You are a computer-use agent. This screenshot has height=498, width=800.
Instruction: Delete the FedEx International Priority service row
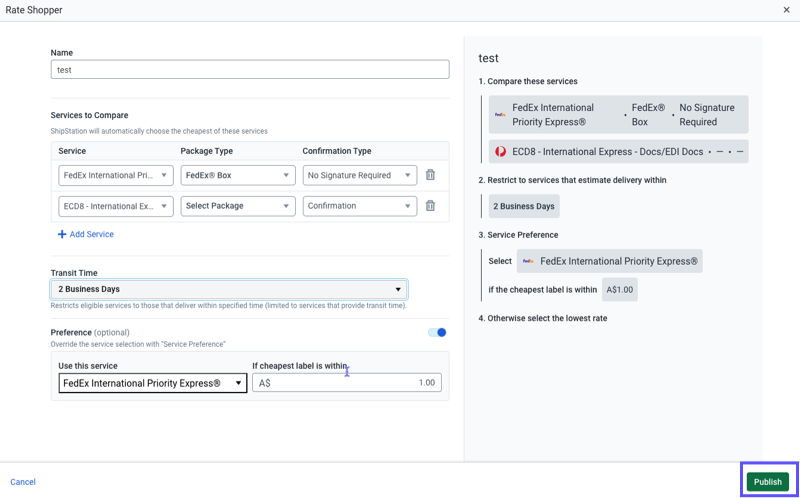point(430,175)
